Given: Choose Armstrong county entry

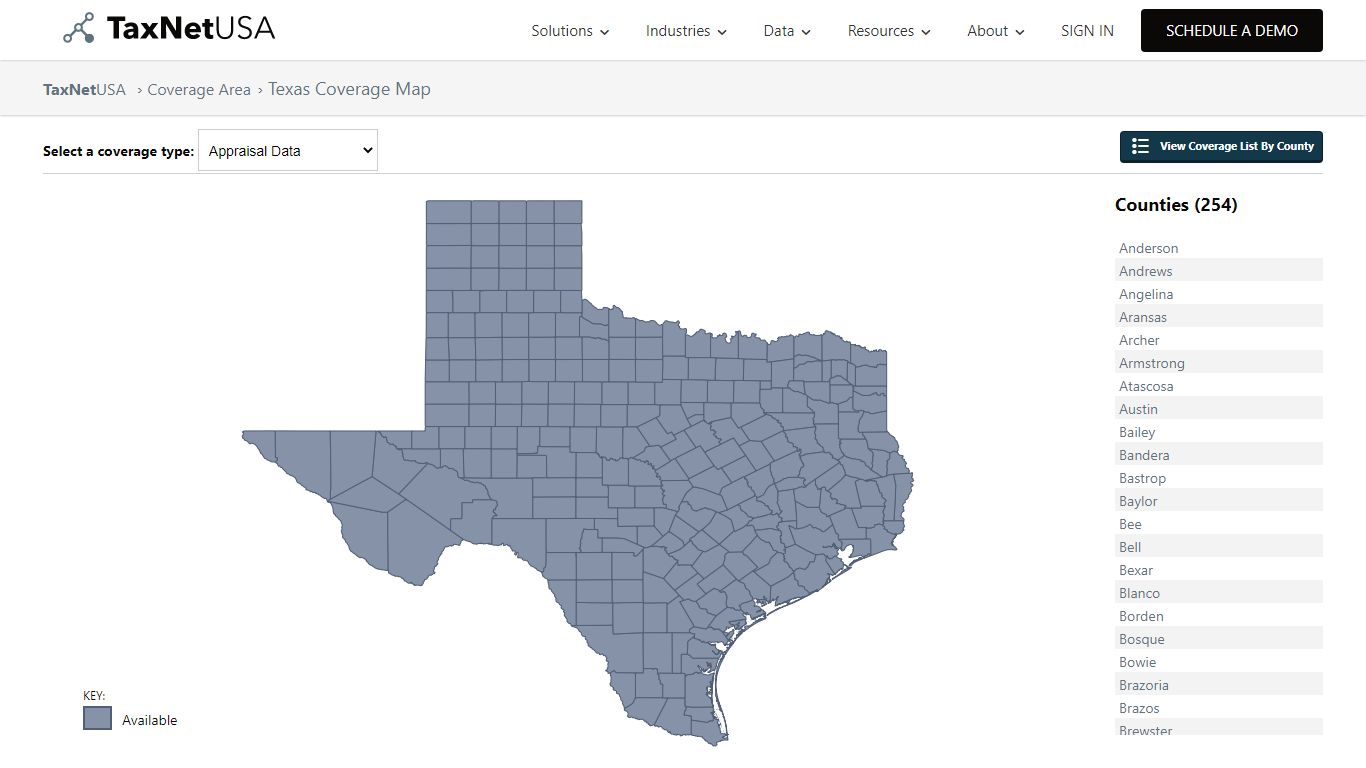Looking at the screenshot, I should point(1219,363).
